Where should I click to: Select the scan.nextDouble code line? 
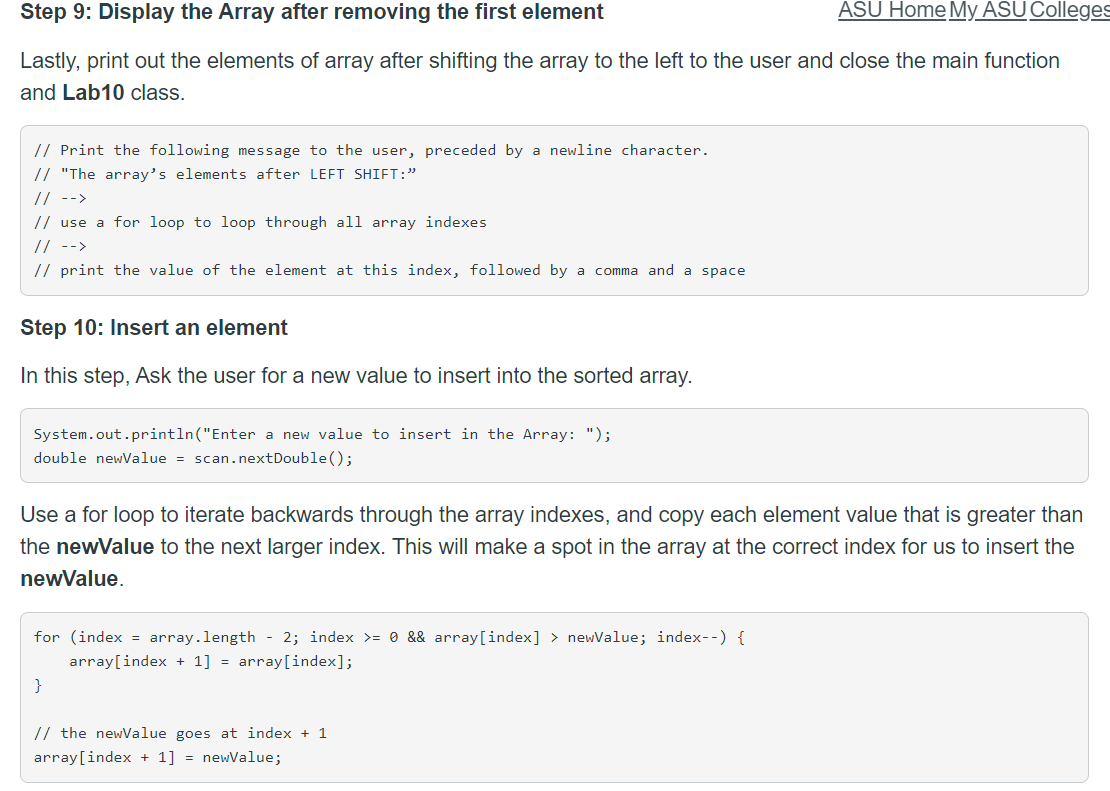193,457
